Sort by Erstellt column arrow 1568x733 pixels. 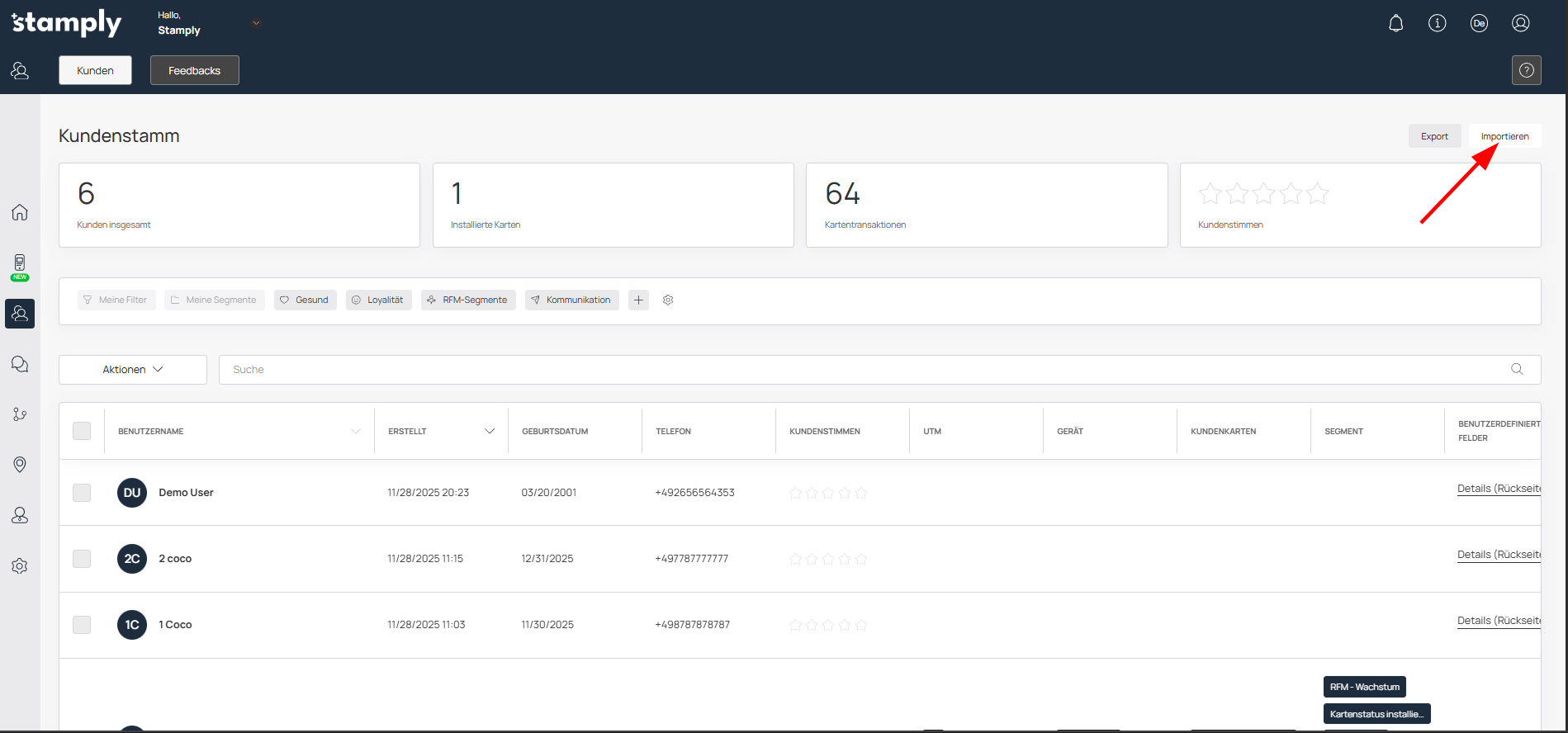click(490, 431)
